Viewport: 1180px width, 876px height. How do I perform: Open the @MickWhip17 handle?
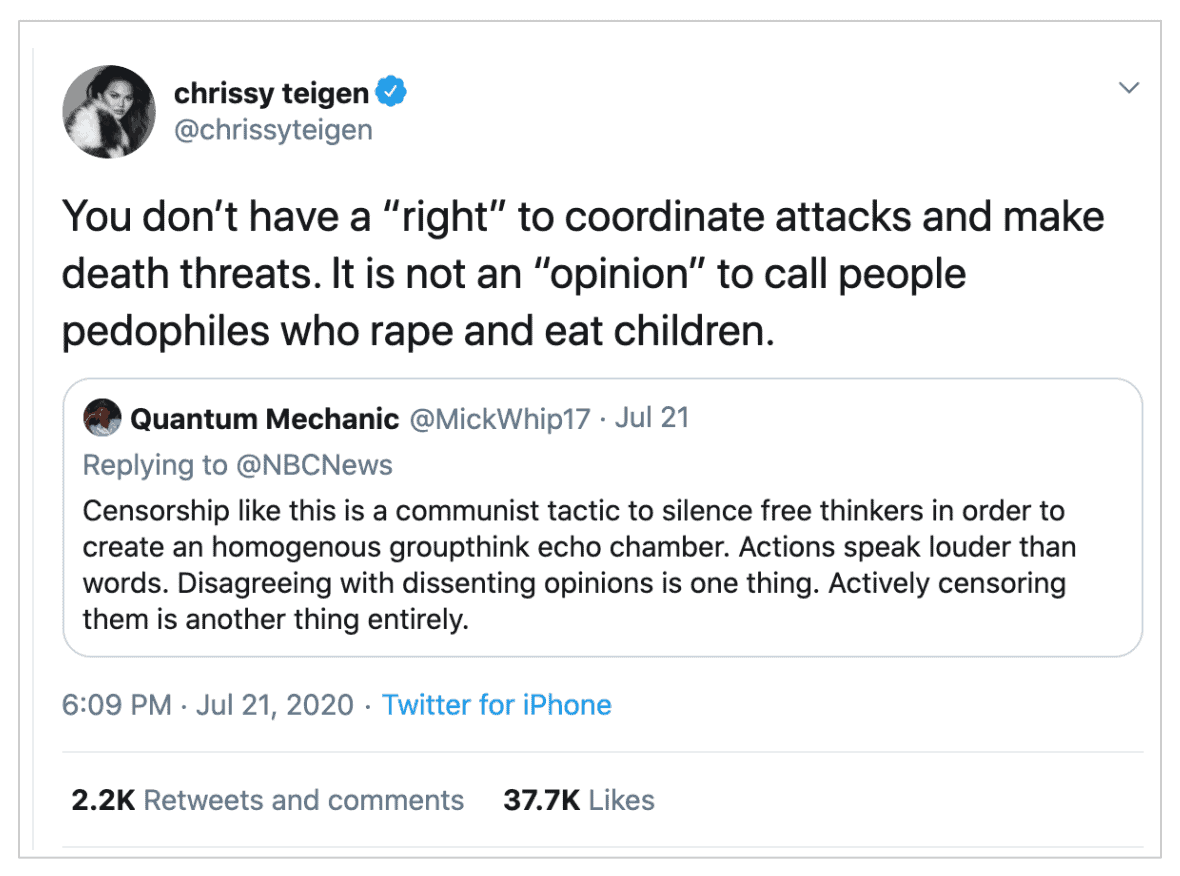point(500,418)
